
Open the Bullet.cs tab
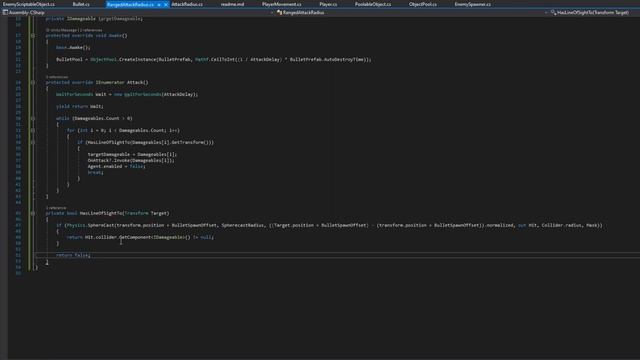81,4
